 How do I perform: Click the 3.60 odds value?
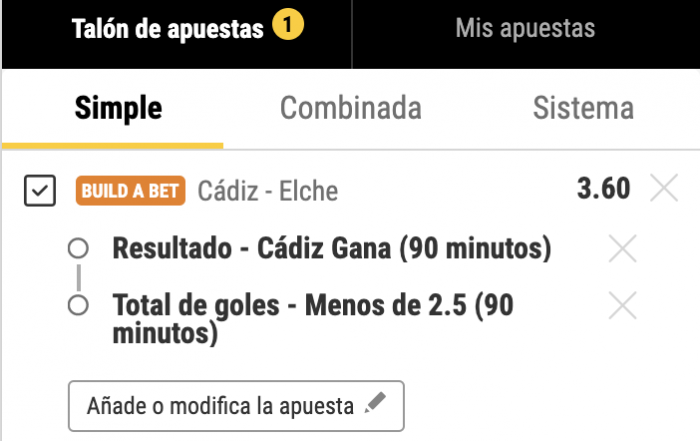coord(603,188)
